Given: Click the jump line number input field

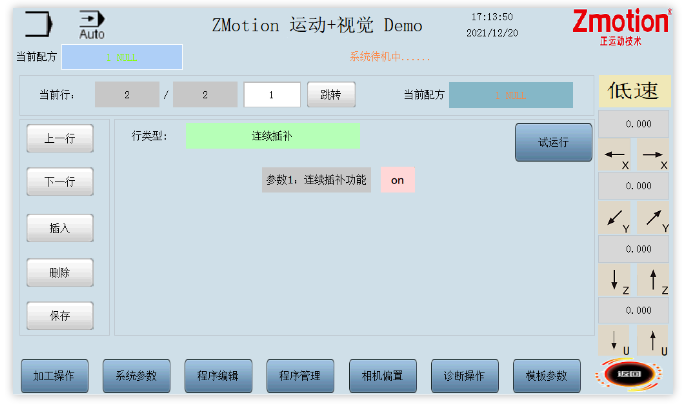Looking at the screenshot, I should tap(272, 94).
